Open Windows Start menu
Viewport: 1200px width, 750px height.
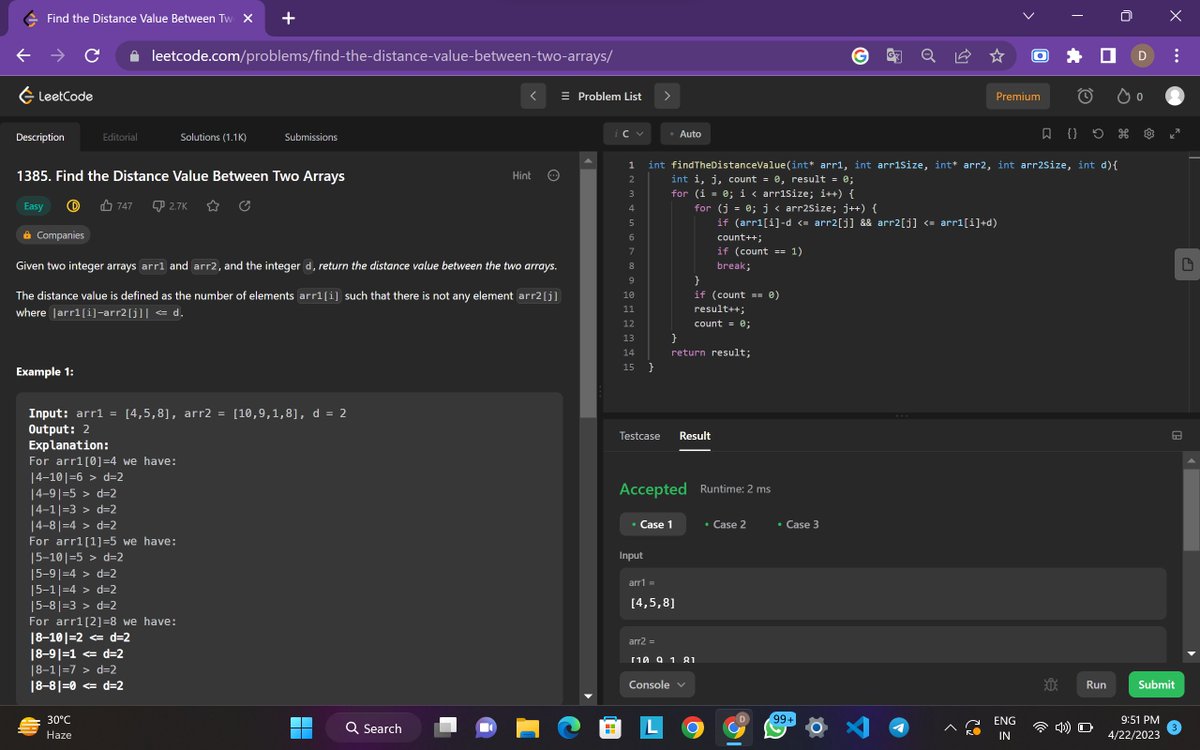click(302, 728)
